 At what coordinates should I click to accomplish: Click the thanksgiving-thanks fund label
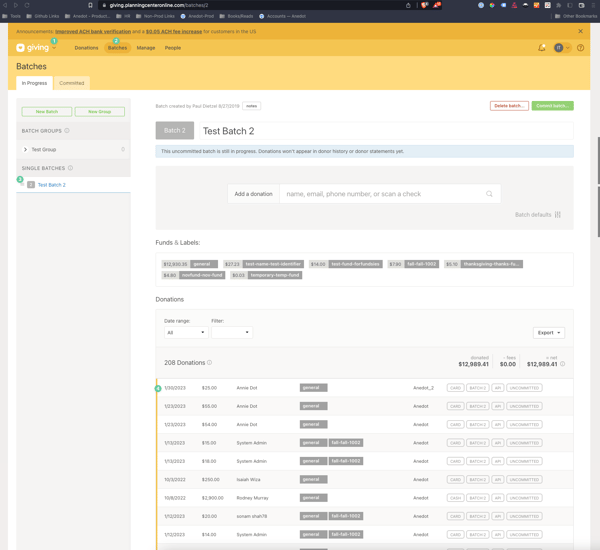pos(483,264)
